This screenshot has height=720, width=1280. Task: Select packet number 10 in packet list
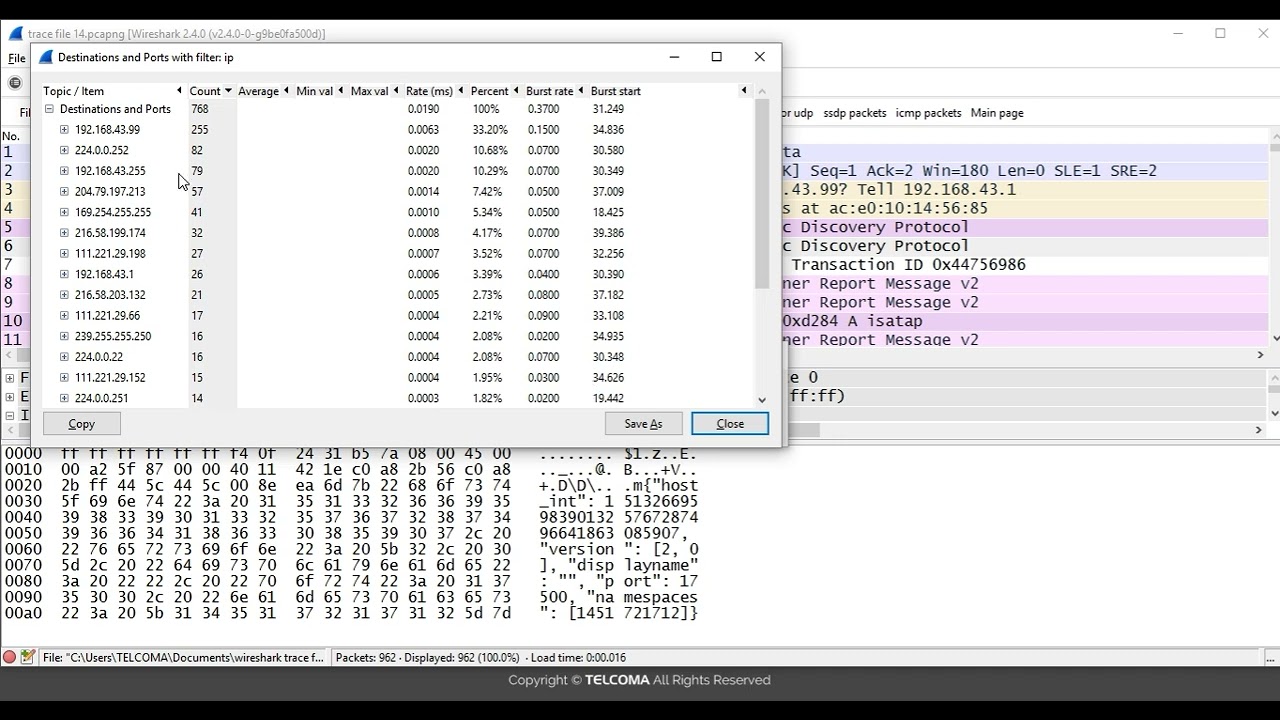click(12, 321)
